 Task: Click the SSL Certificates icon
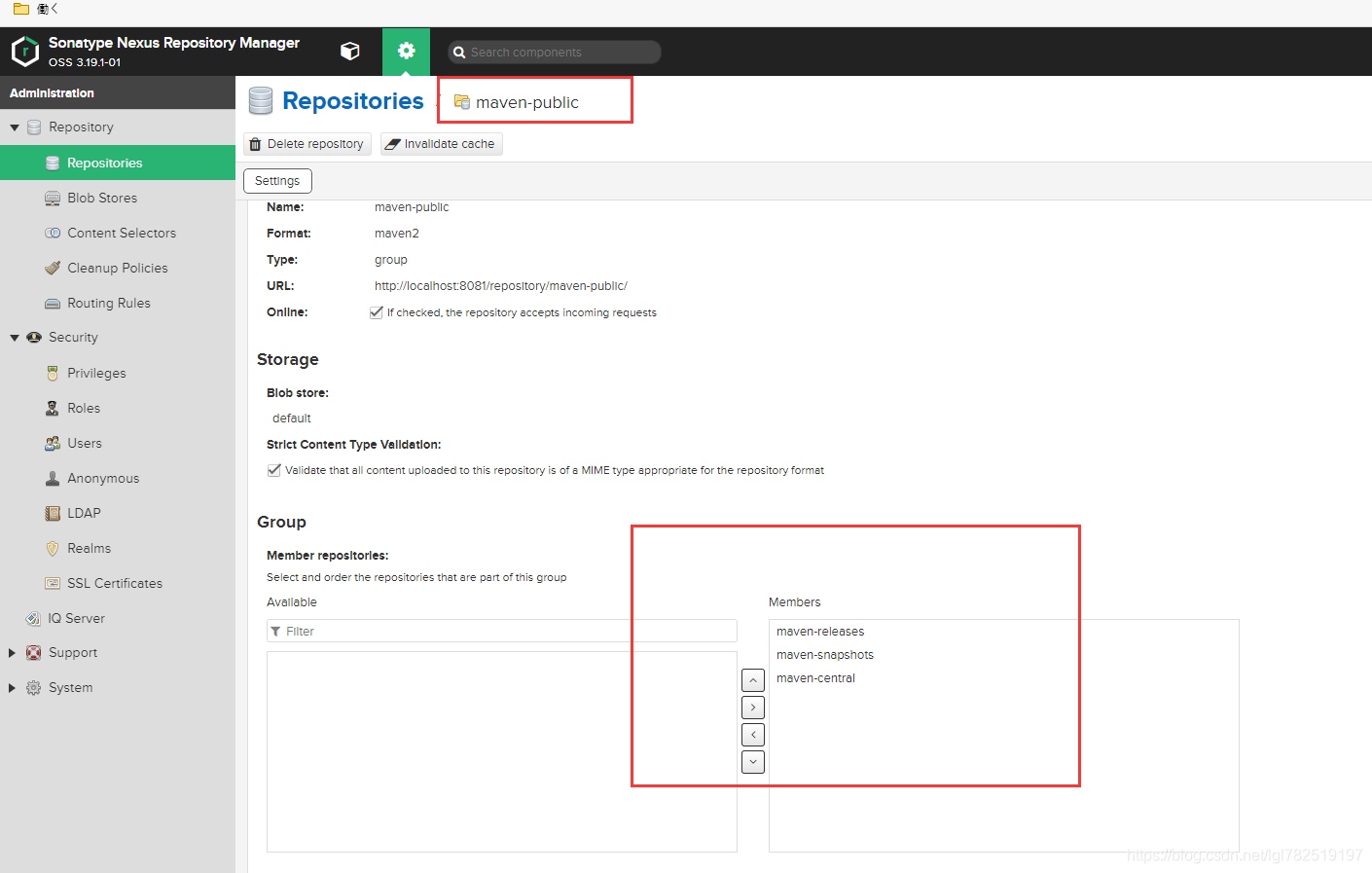[x=53, y=583]
